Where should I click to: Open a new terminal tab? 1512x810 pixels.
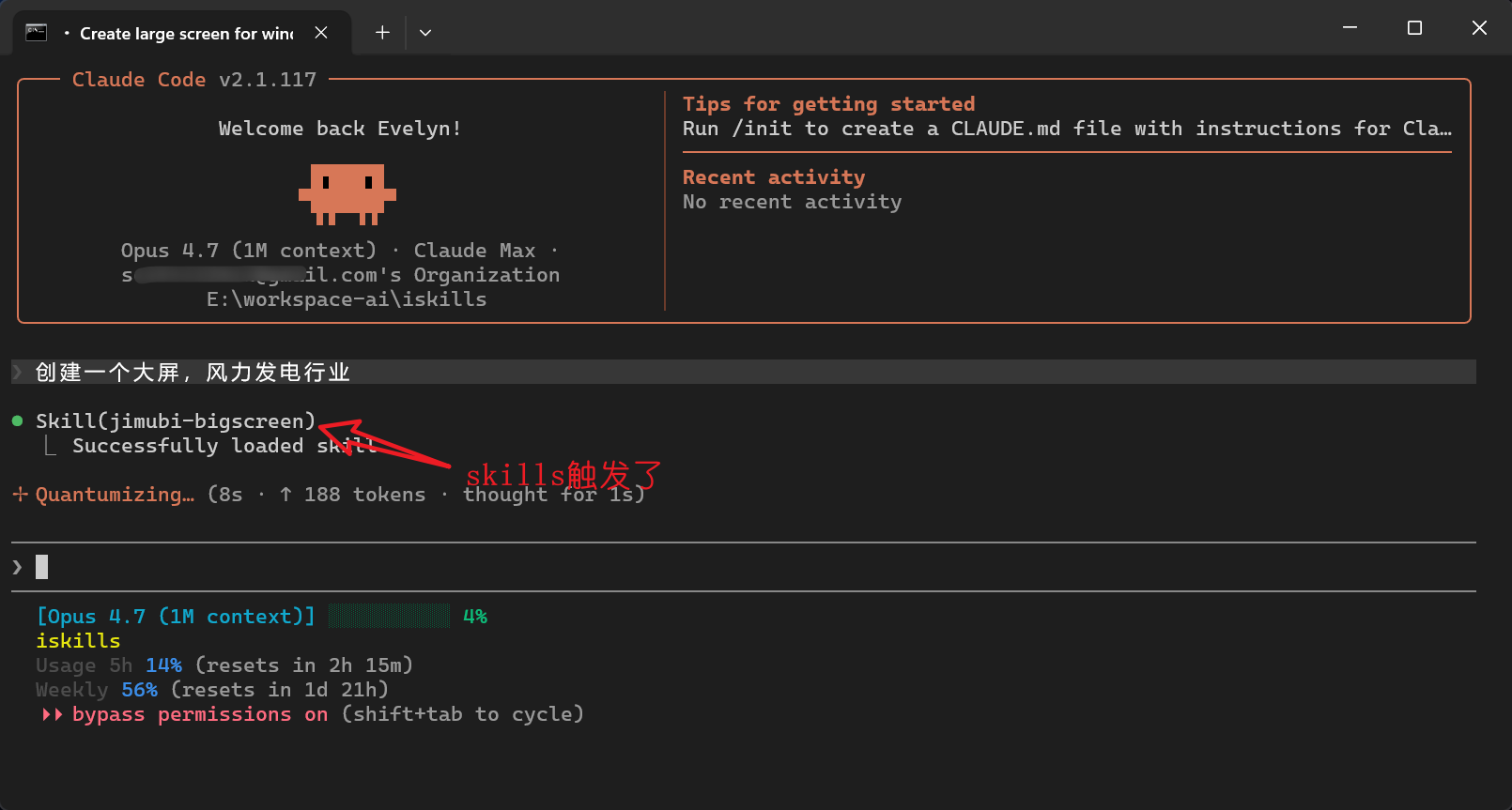click(382, 33)
